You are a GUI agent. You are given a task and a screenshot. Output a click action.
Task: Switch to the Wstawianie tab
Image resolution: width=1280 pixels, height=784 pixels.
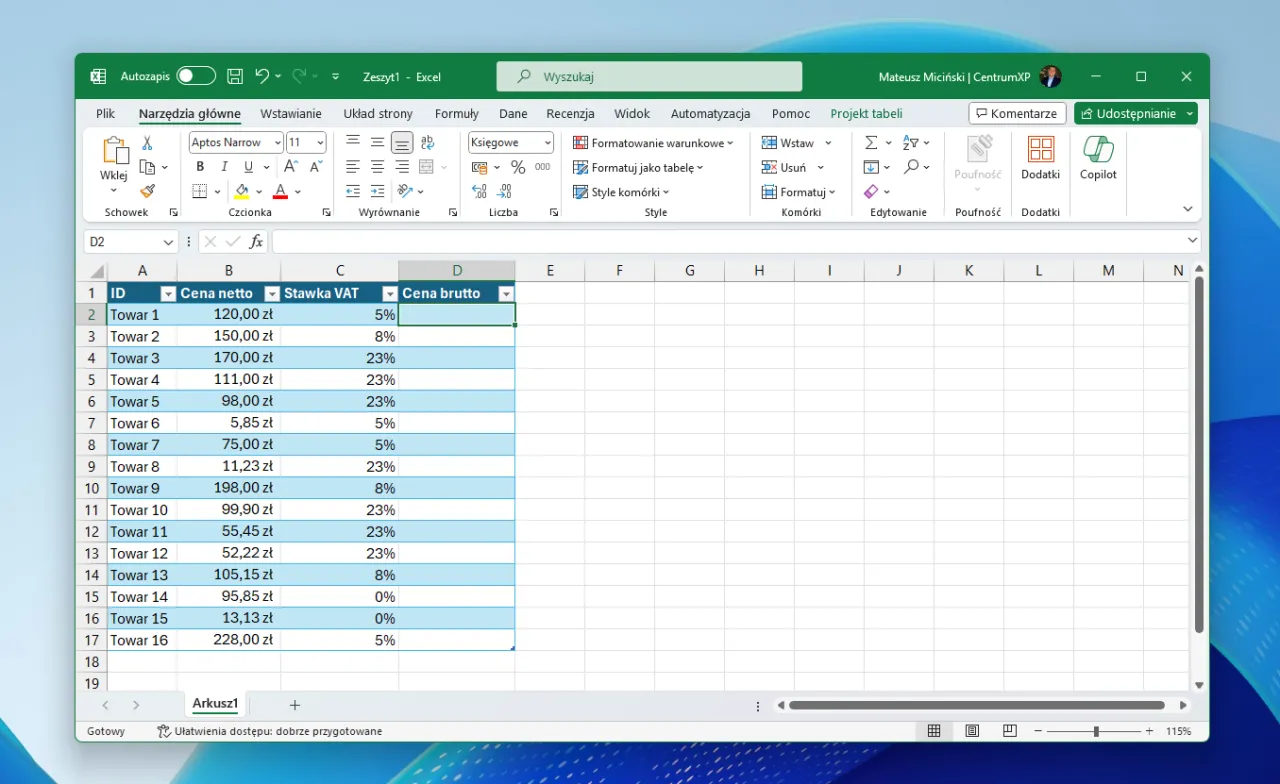pyautogui.click(x=290, y=114)
